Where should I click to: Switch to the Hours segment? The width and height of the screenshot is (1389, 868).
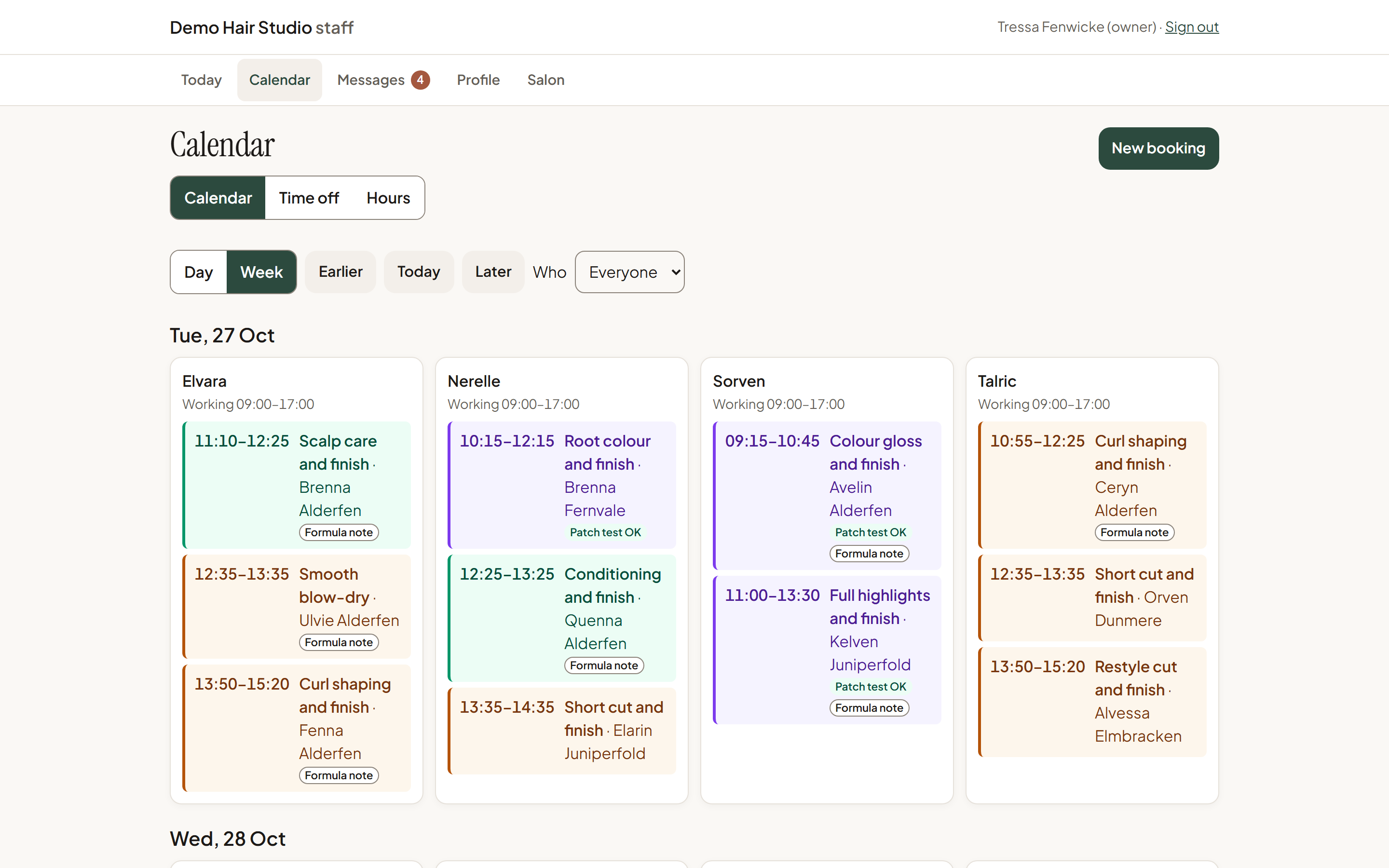(389, 198)
